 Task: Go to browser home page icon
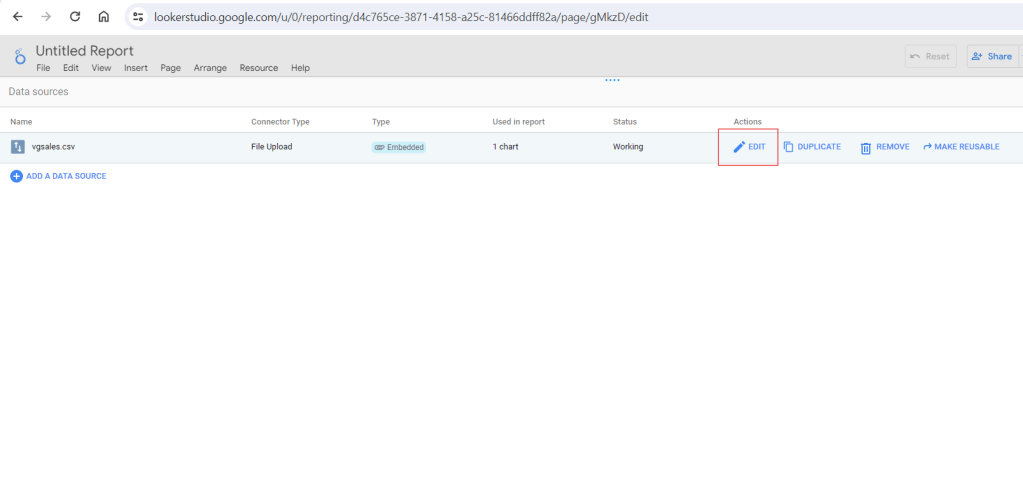pyautogui.click(x=104, y=17)
